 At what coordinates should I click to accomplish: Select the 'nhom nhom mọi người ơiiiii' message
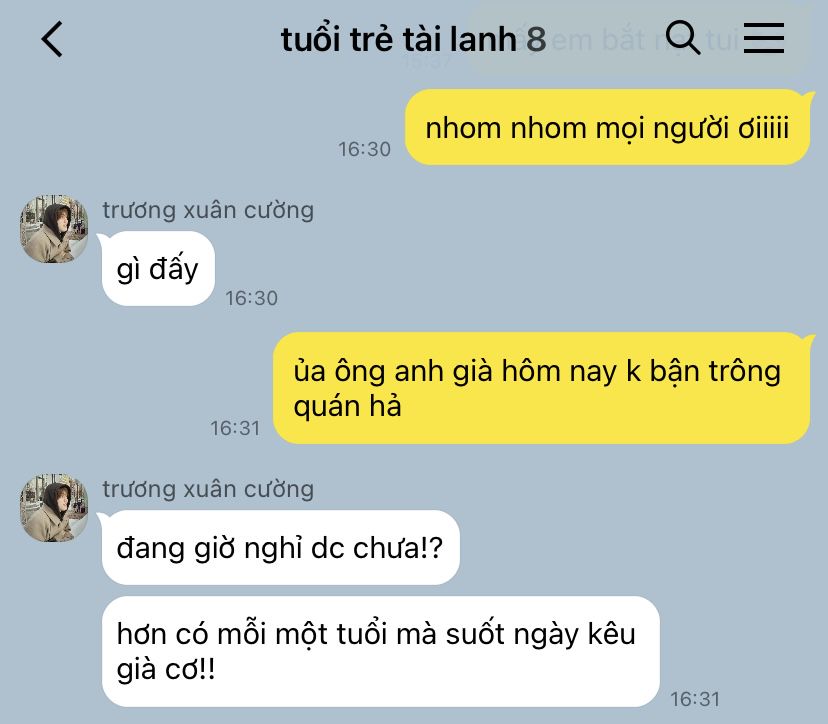coord(607,127)
